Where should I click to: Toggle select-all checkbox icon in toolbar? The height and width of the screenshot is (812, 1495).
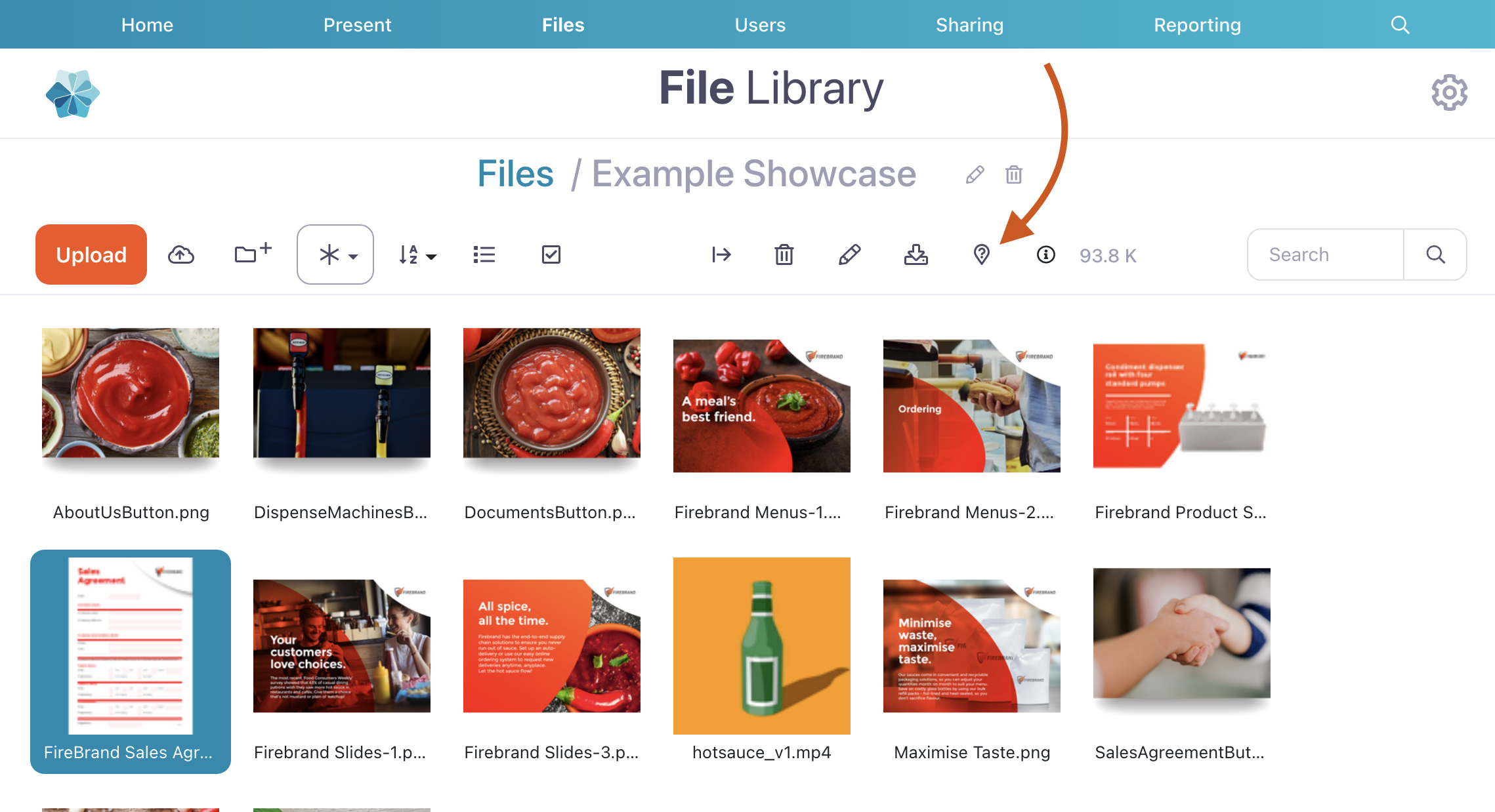pyautogui.click(x=551, y=254)
